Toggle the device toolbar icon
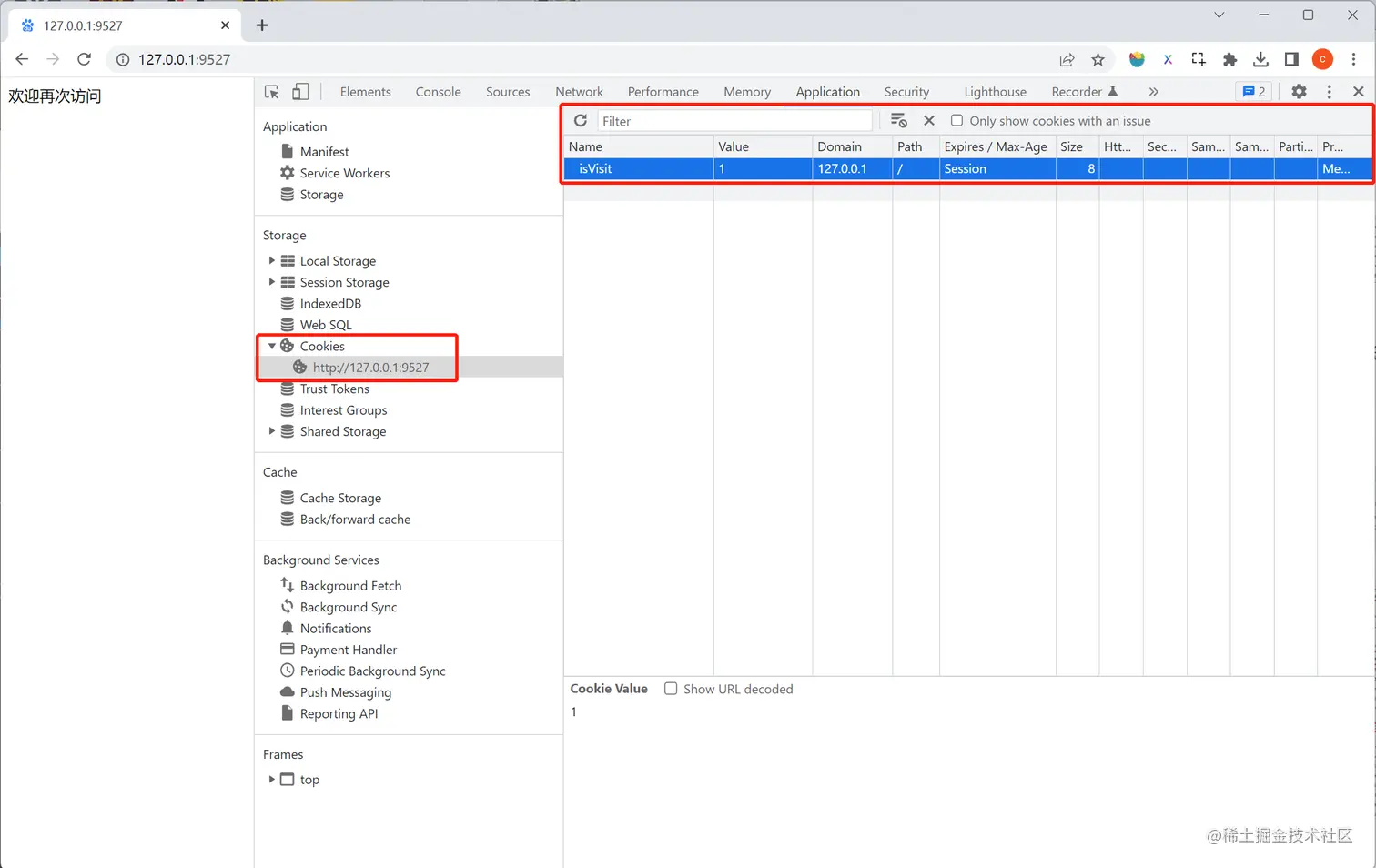Image resolution: width=1376 pixels, height=868 pixels. [x=301, y=92]
